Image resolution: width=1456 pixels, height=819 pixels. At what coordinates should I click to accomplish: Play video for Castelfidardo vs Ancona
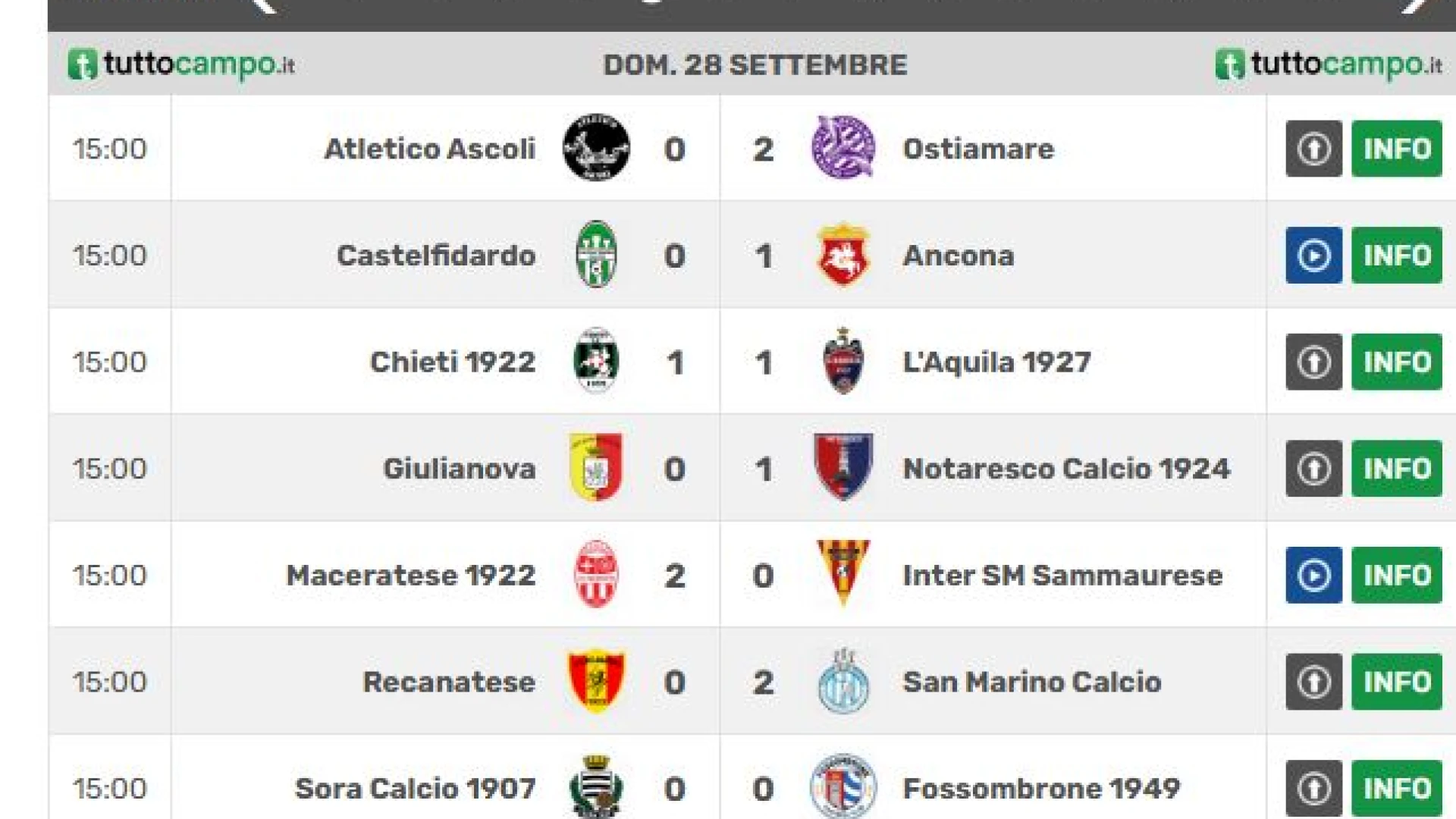click(1313, 256)
